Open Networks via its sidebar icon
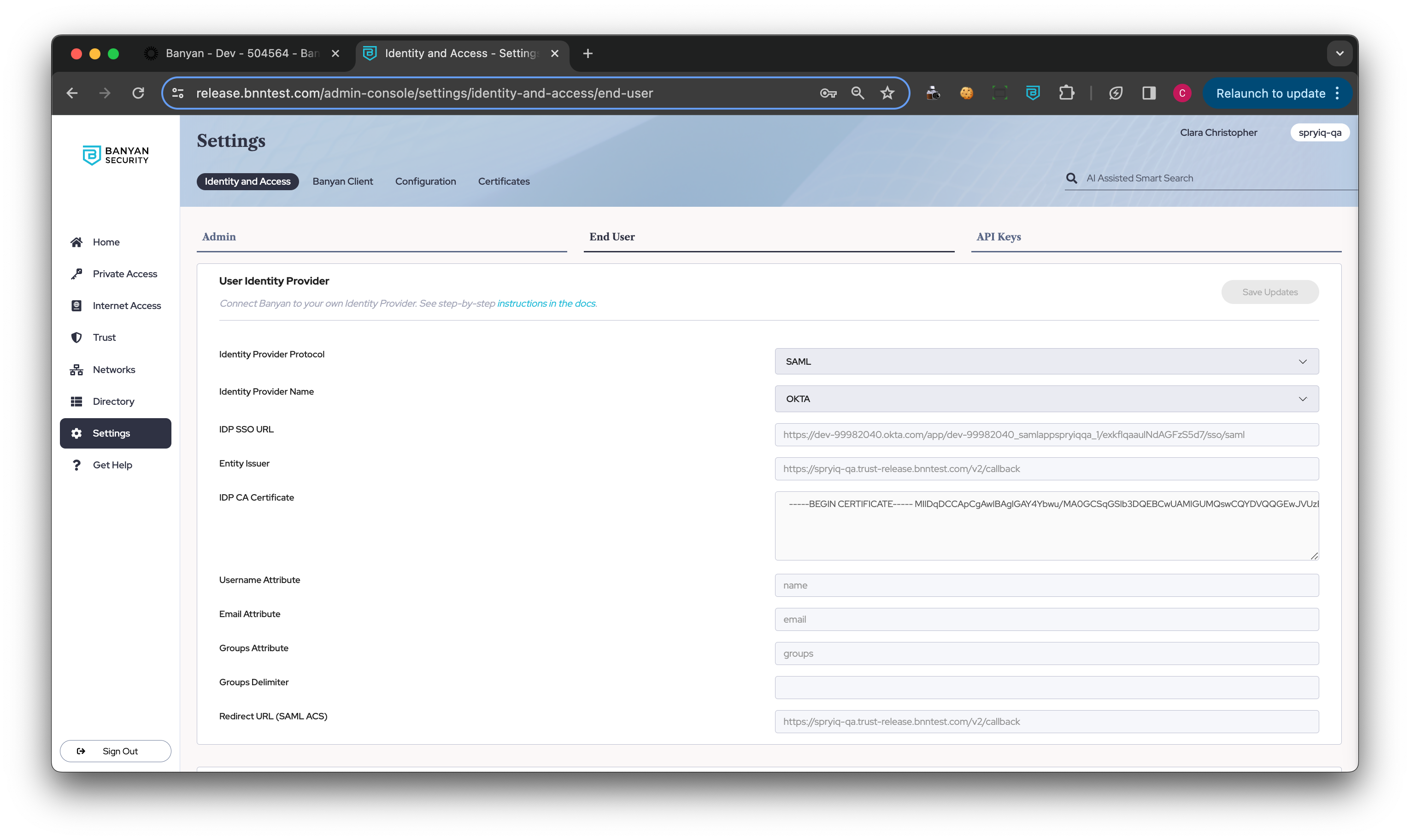This screenshot has height=840, width=1410. [x=76, y=370]
